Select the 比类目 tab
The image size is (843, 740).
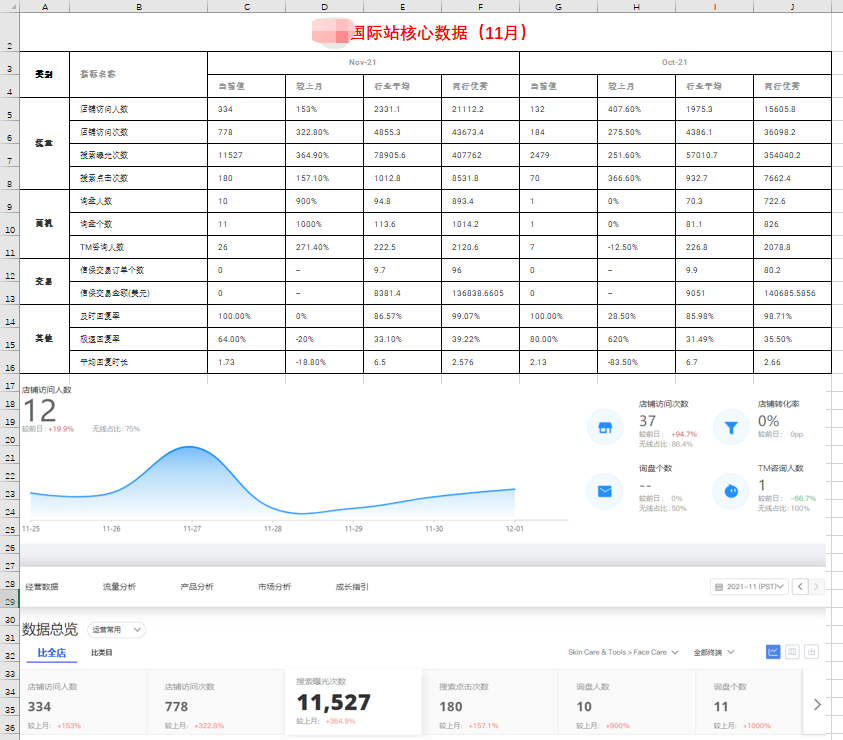(x=102, y=653)
